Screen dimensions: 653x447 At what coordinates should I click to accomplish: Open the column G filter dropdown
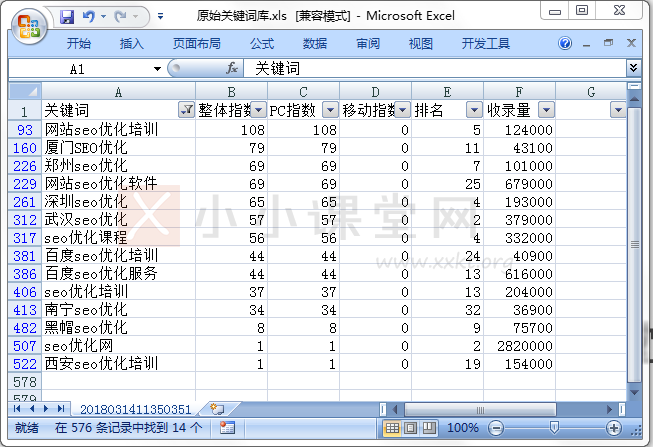coord(618,110)
